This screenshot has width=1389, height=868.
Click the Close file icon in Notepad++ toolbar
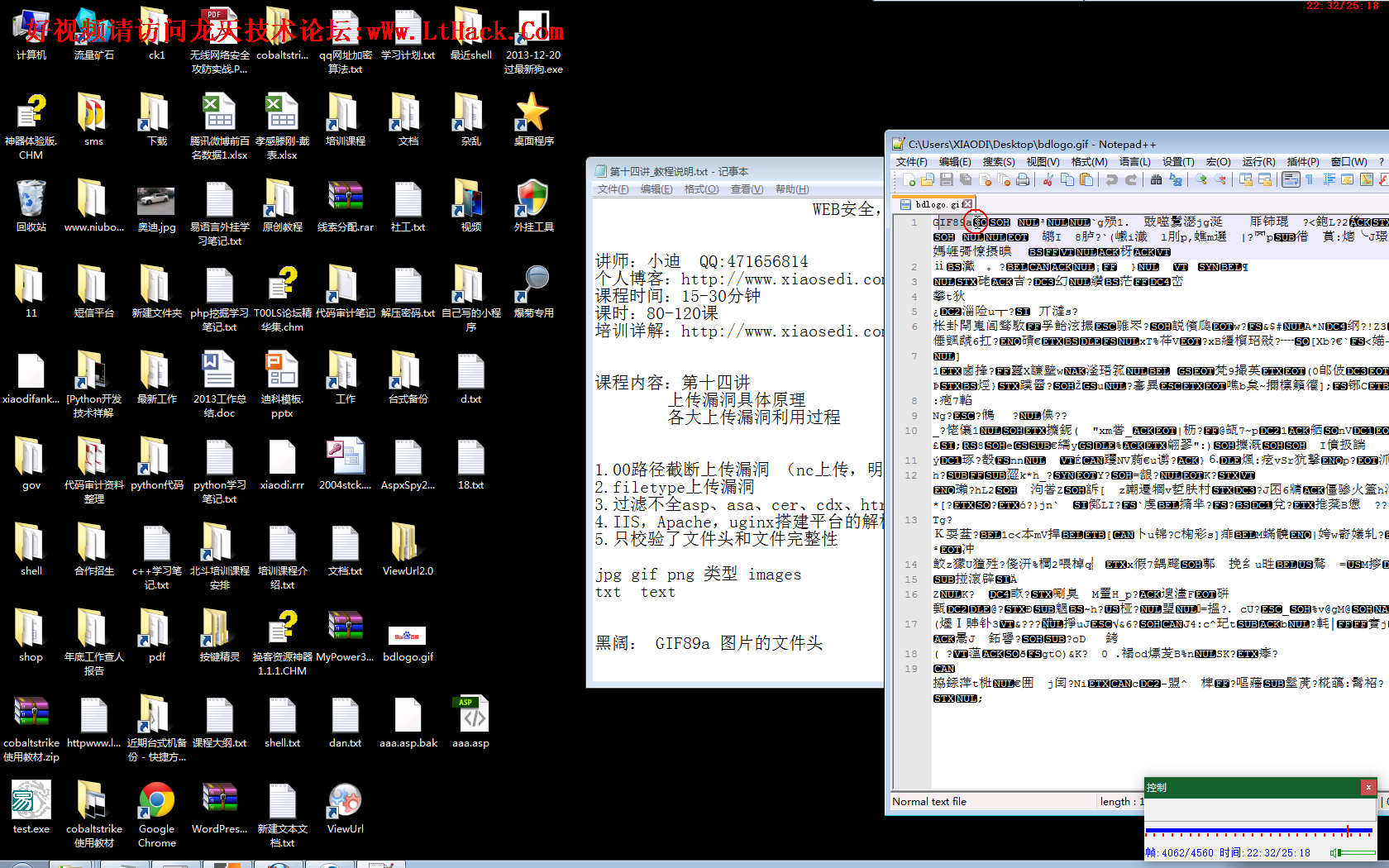point(986,179)
